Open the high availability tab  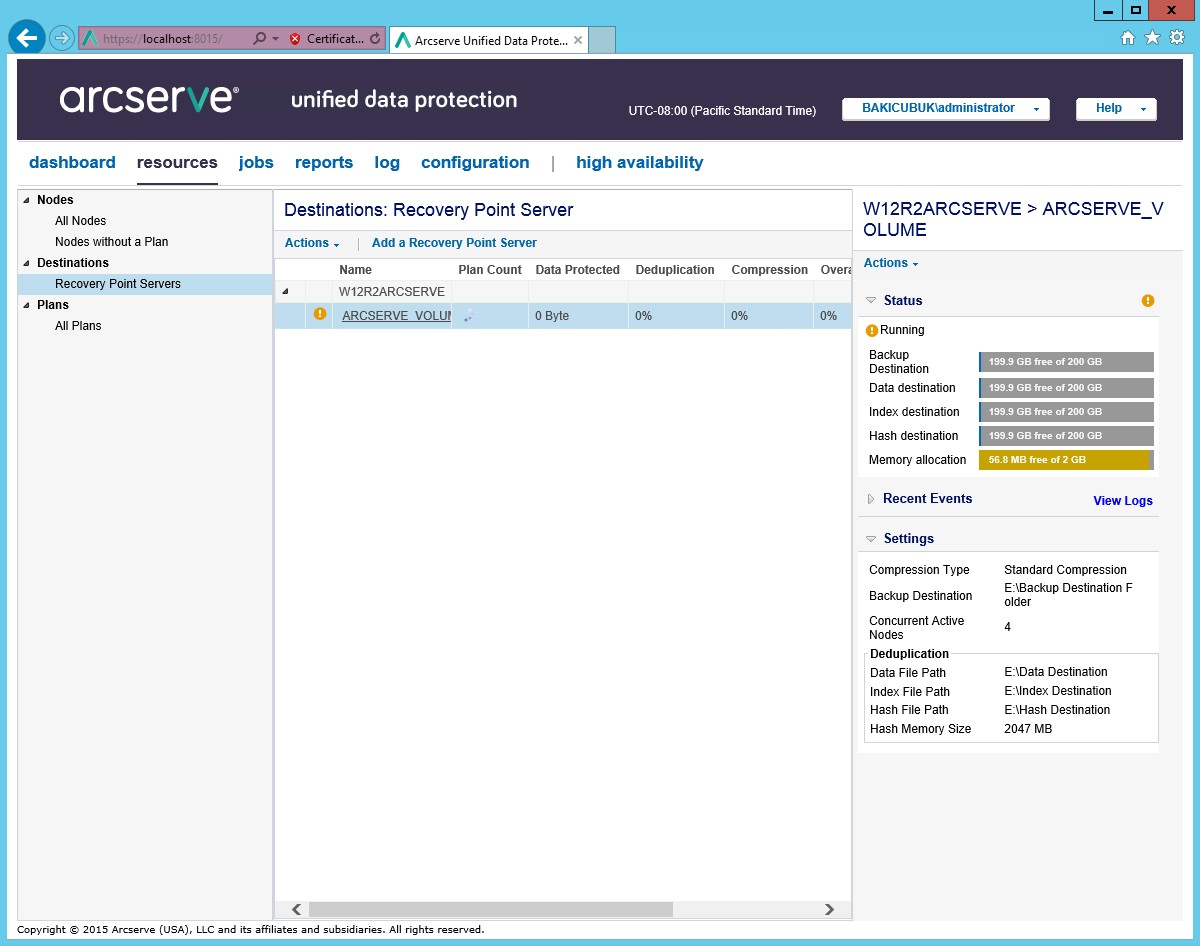tap(640, 162)
